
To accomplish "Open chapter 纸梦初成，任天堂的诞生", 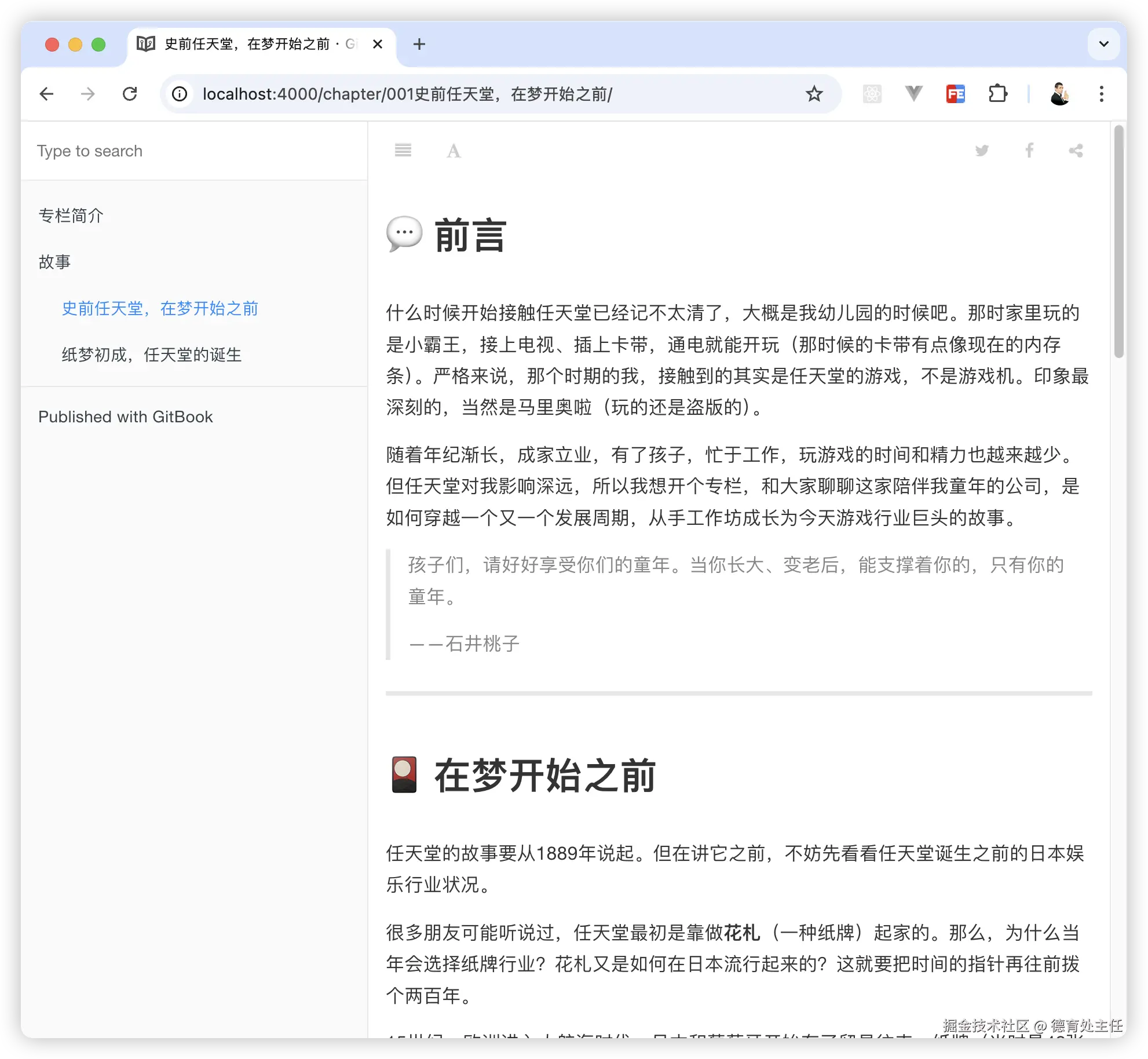I will 151,355.
